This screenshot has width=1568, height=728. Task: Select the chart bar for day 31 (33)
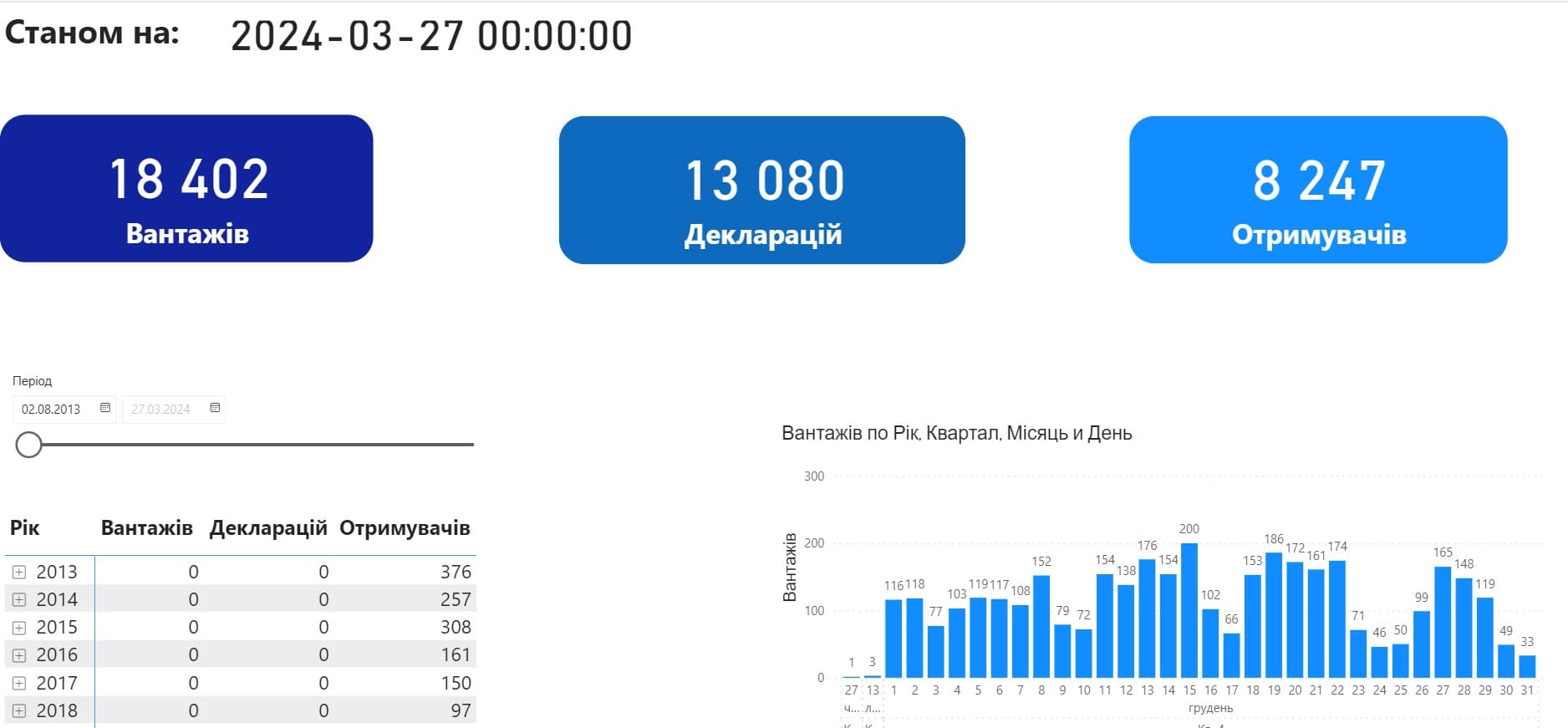point(1527,666)
